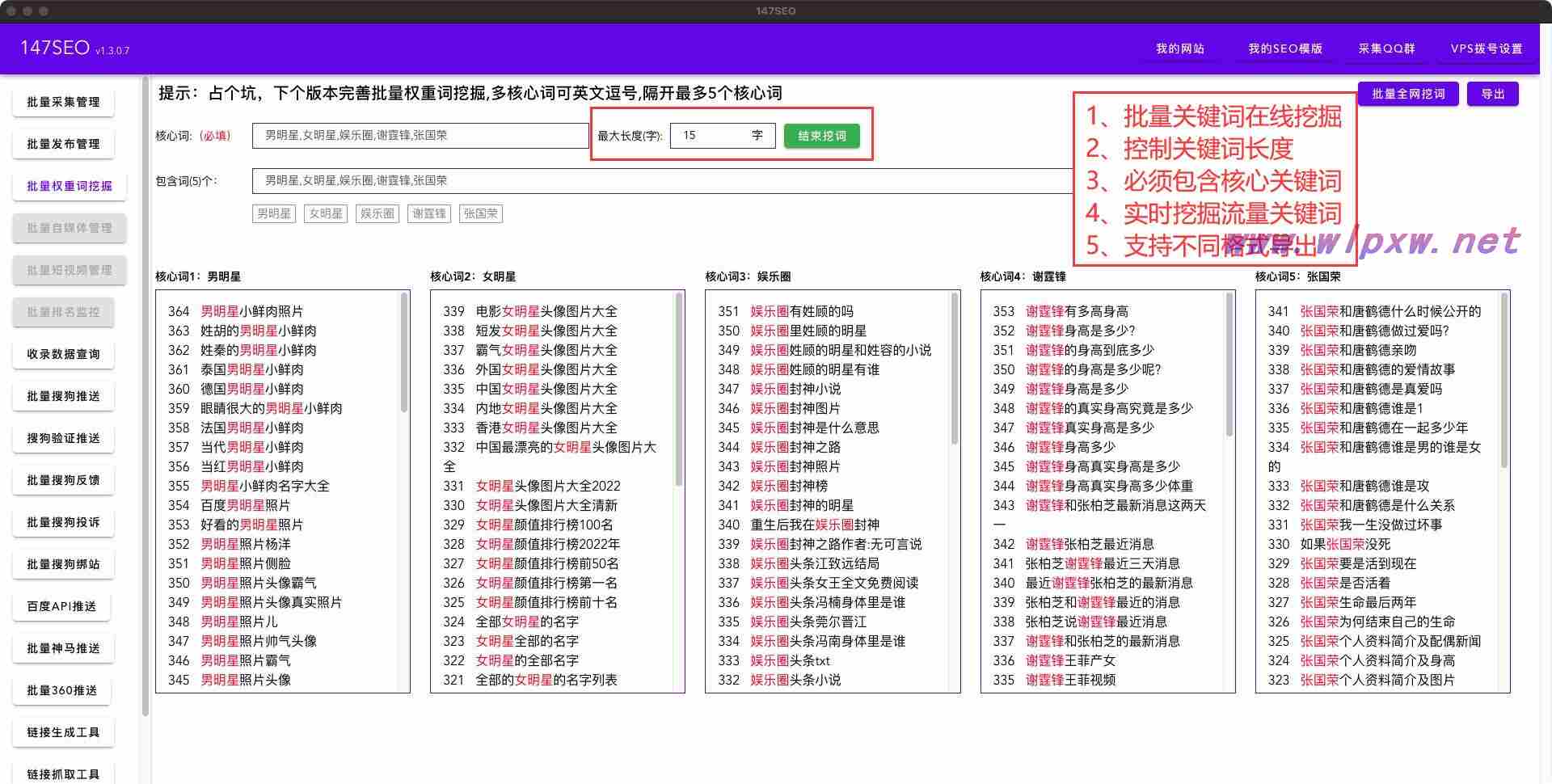This screenshot has height=784, width=1552.
Task: Open 批量神马推送 in the sidebar
Action: point(63,648)
